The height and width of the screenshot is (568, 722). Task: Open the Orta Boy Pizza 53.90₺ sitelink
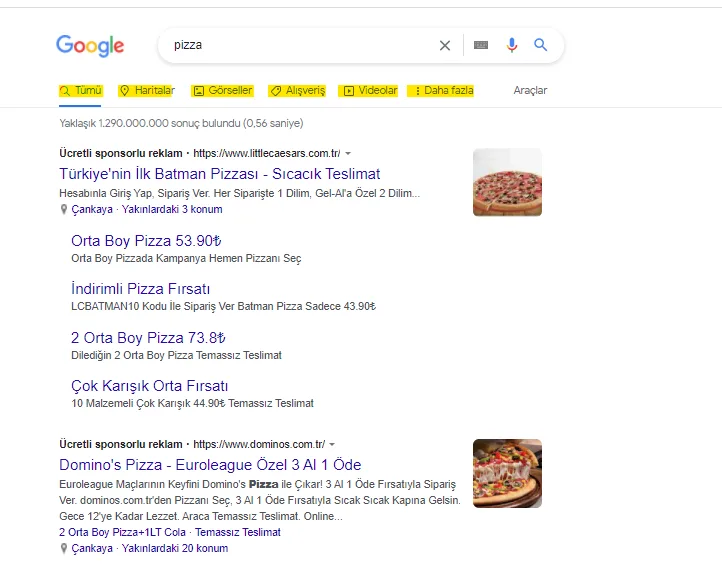[146, 241]
